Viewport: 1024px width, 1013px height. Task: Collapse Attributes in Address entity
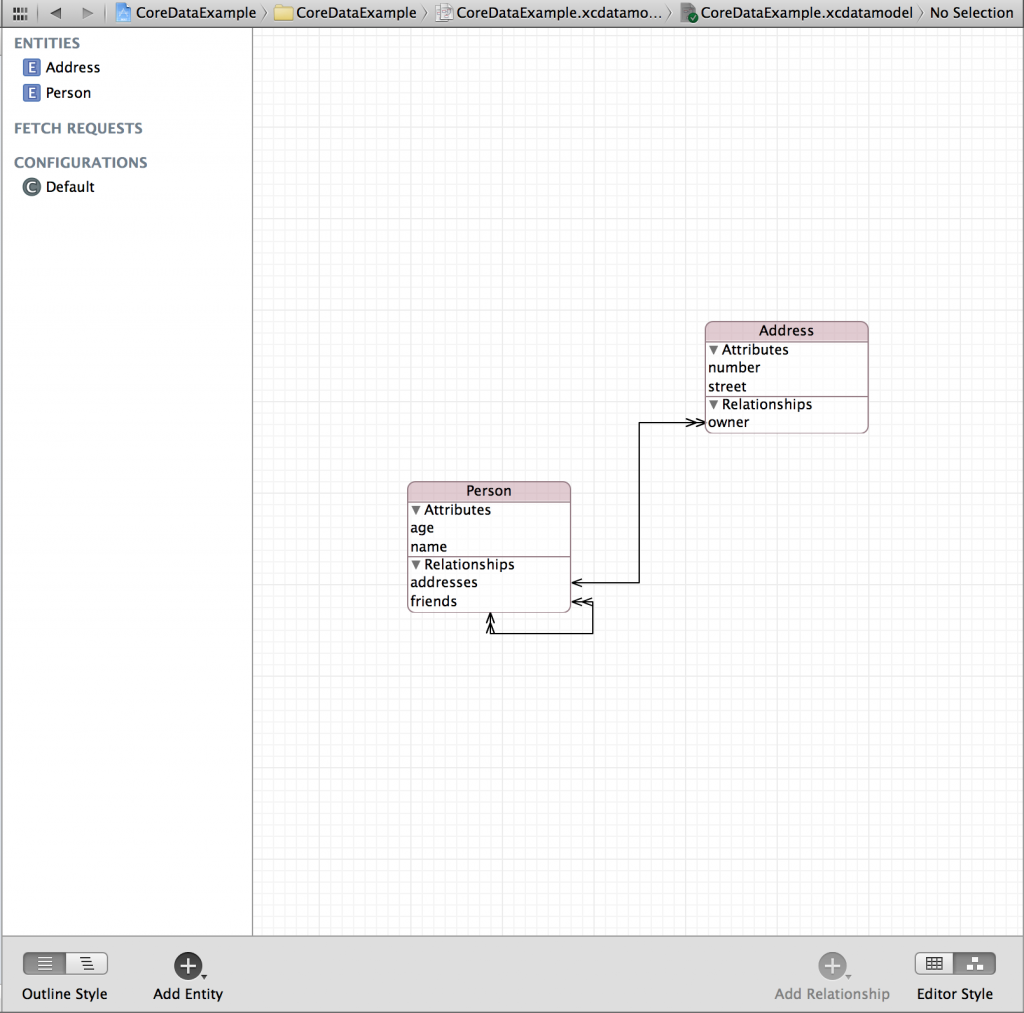coord(714,350)
